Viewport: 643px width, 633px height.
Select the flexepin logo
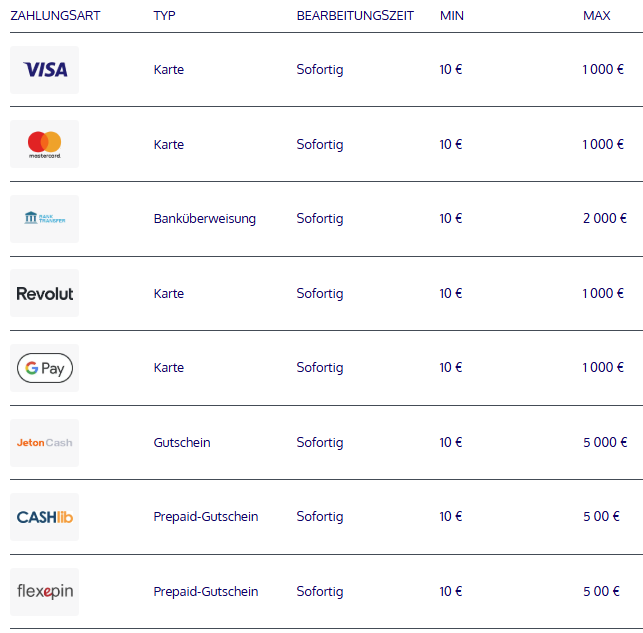point(44,592)
